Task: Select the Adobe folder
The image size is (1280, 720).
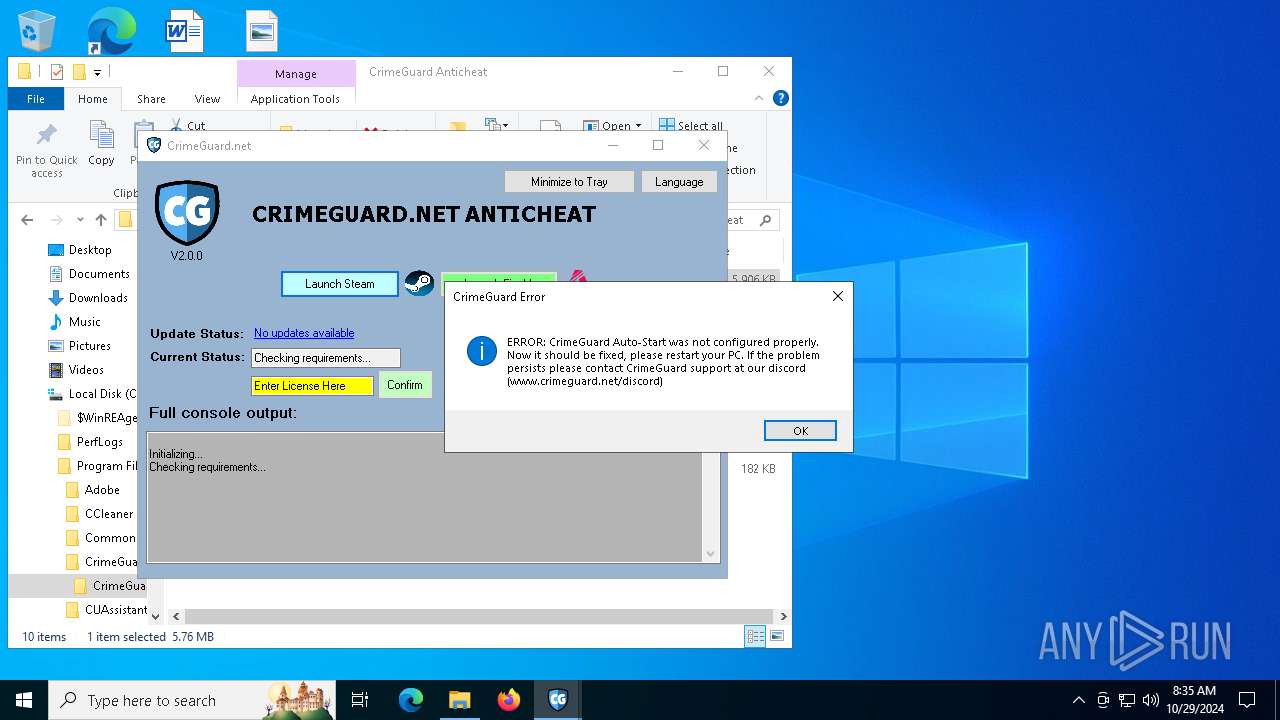Action: [102, 490]
